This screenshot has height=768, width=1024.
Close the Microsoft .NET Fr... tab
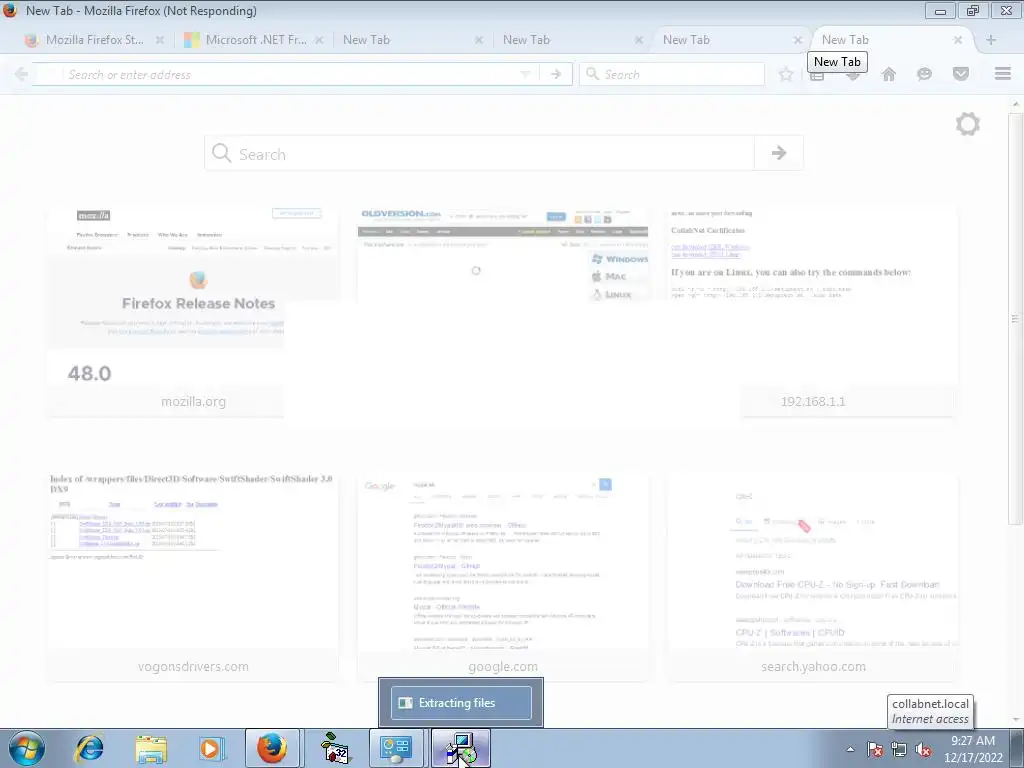click(x=319, y=40)
